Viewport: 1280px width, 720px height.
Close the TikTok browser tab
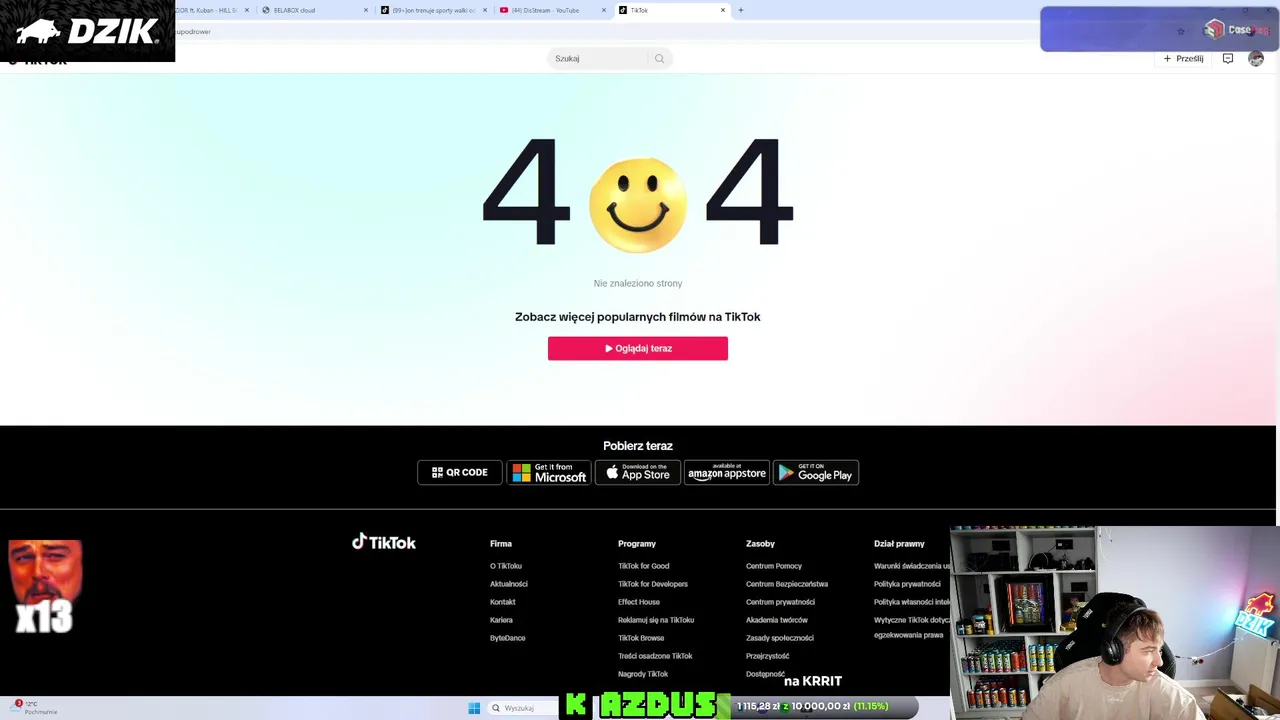pyautogui.click(x=723, y=10)
